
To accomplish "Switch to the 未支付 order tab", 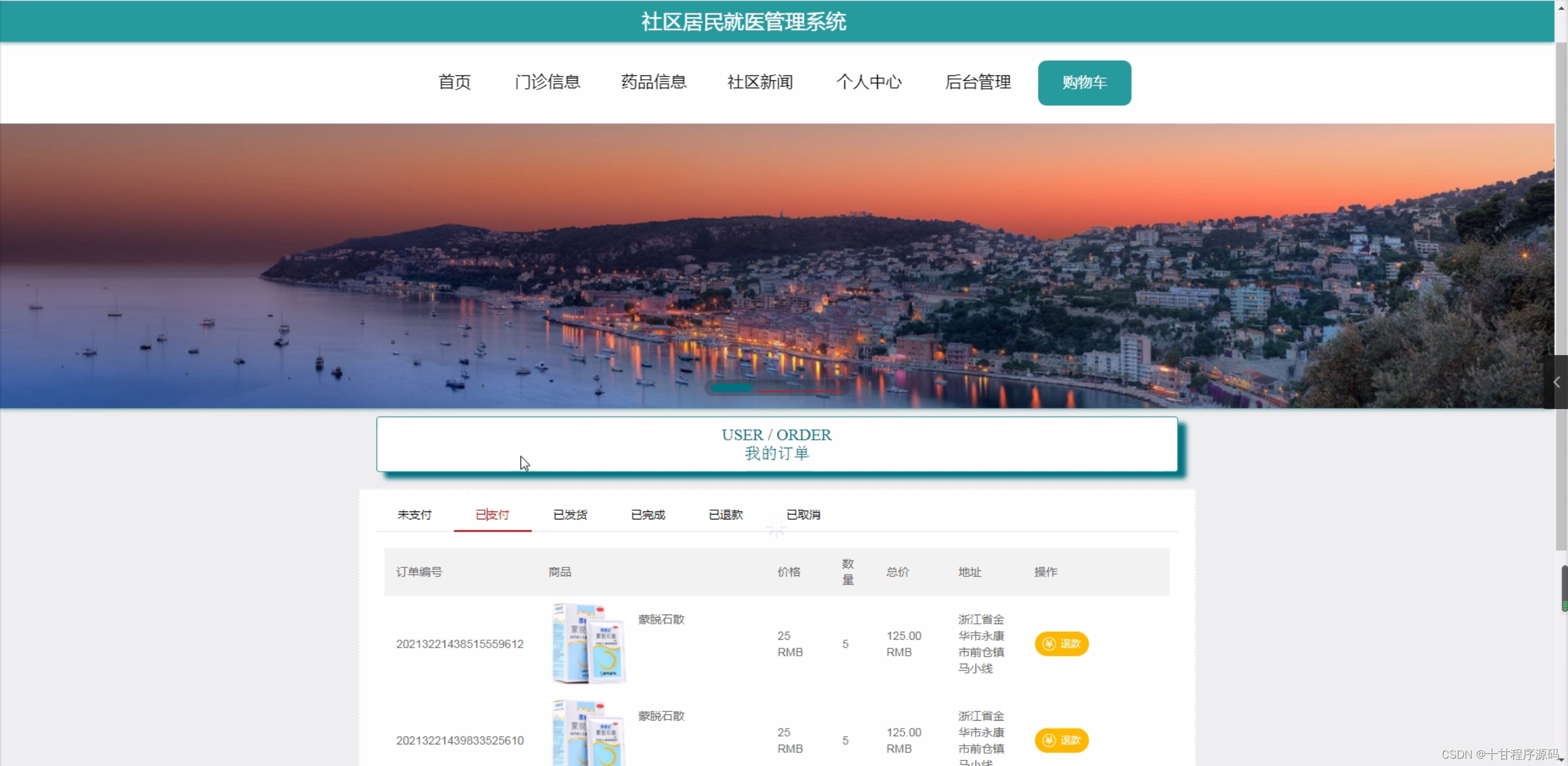I will pos(414,515).
